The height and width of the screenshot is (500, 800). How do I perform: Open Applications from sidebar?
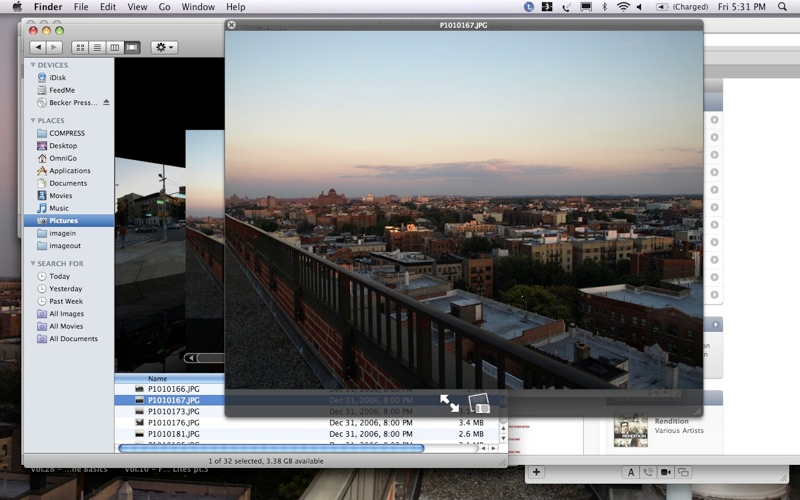pos(68,170)
